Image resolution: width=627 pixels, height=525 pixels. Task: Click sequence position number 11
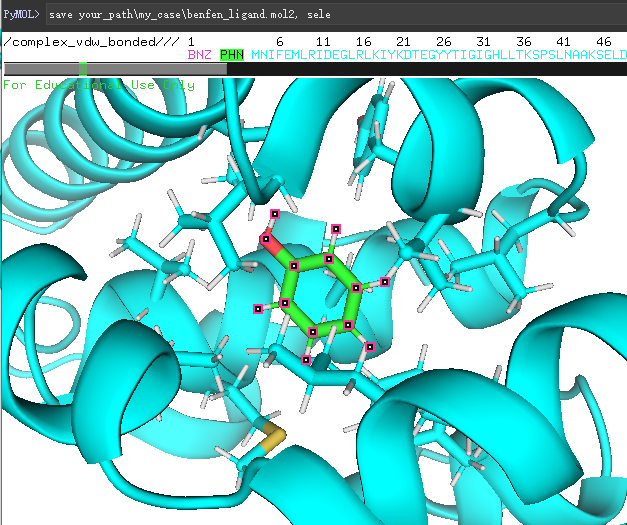[x=323, y=42]
